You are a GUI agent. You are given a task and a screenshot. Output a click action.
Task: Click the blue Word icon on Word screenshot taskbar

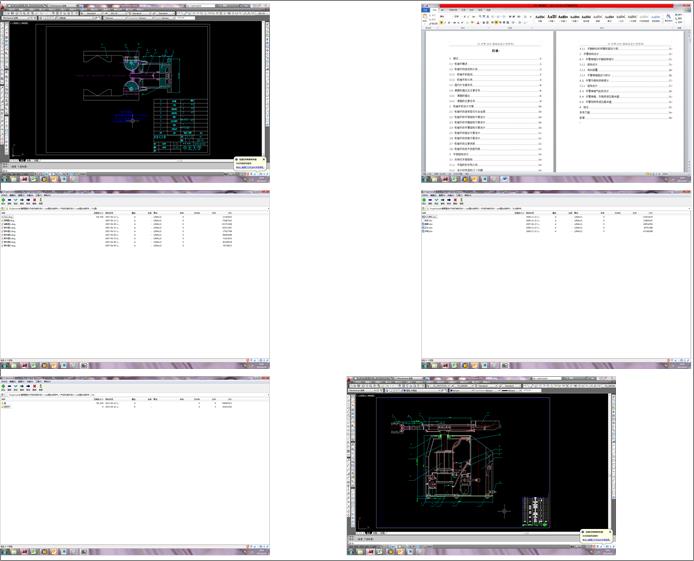click(x=504, y=179)
